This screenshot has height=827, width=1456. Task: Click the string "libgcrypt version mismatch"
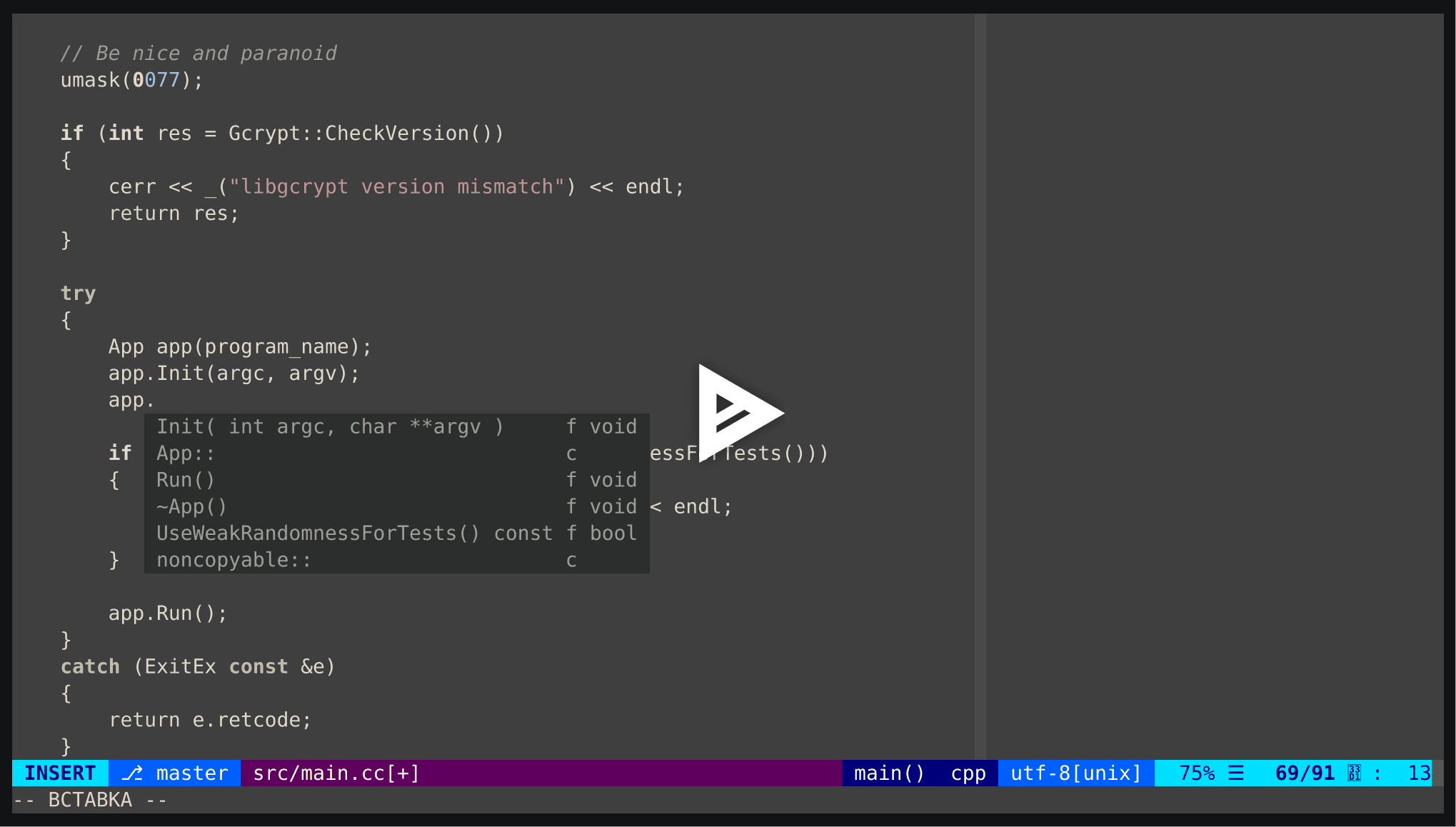tap(397, 187)
